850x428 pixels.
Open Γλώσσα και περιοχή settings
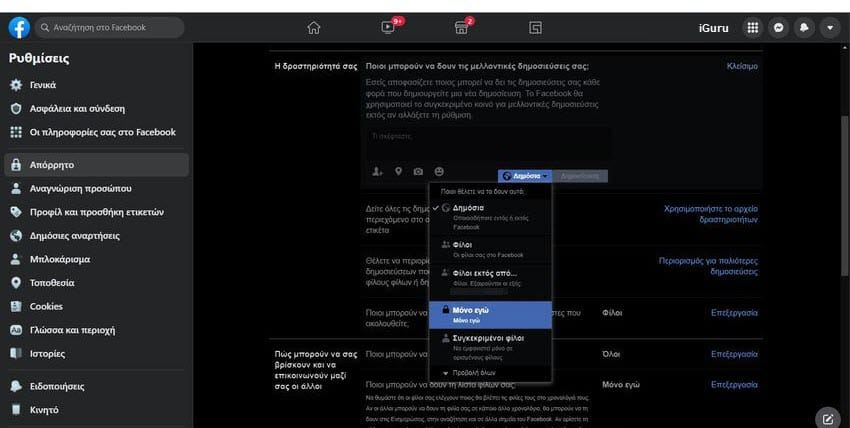click(x=96, y=330)
